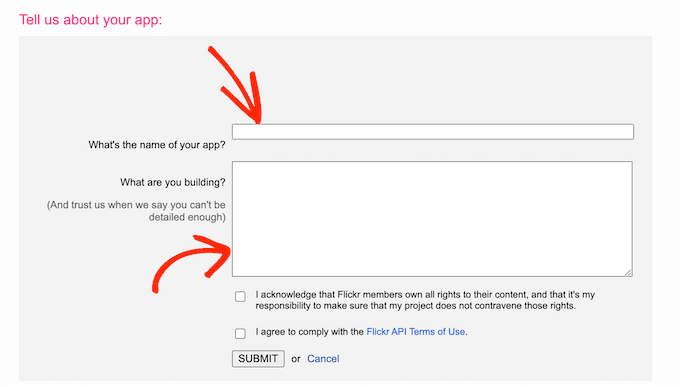The image size is (680, 387).
Task: Click the "can't be detailed enough" hint text
Action: [136, 211]
